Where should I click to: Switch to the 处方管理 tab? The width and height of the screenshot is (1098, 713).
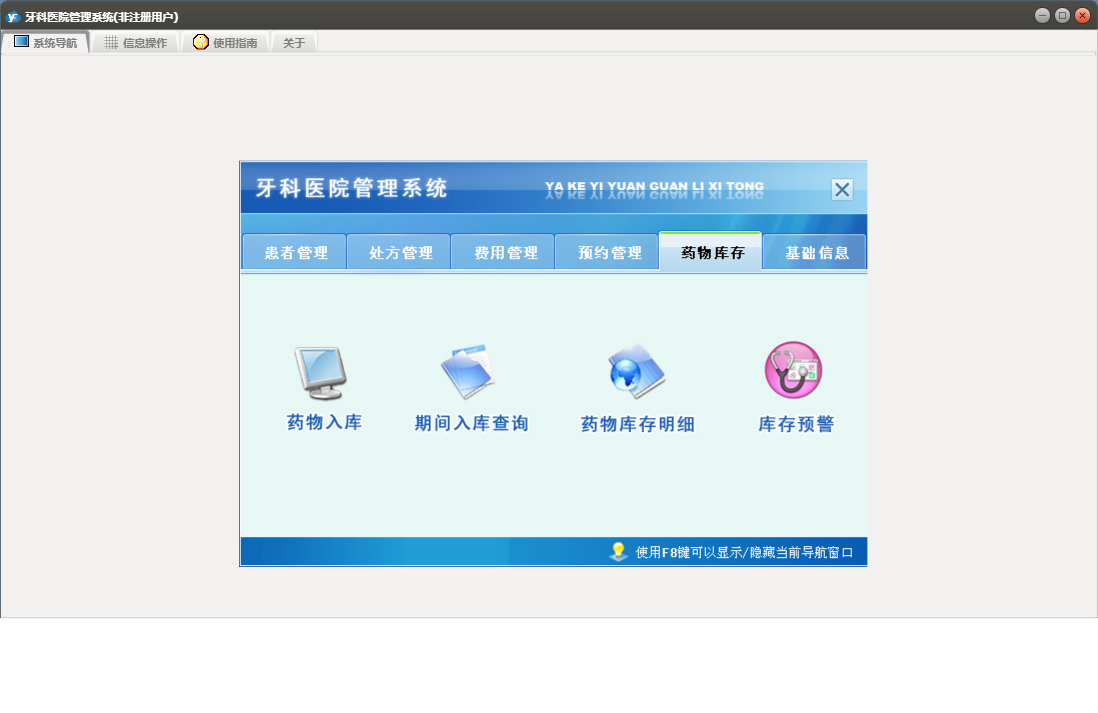pos(400,252)
